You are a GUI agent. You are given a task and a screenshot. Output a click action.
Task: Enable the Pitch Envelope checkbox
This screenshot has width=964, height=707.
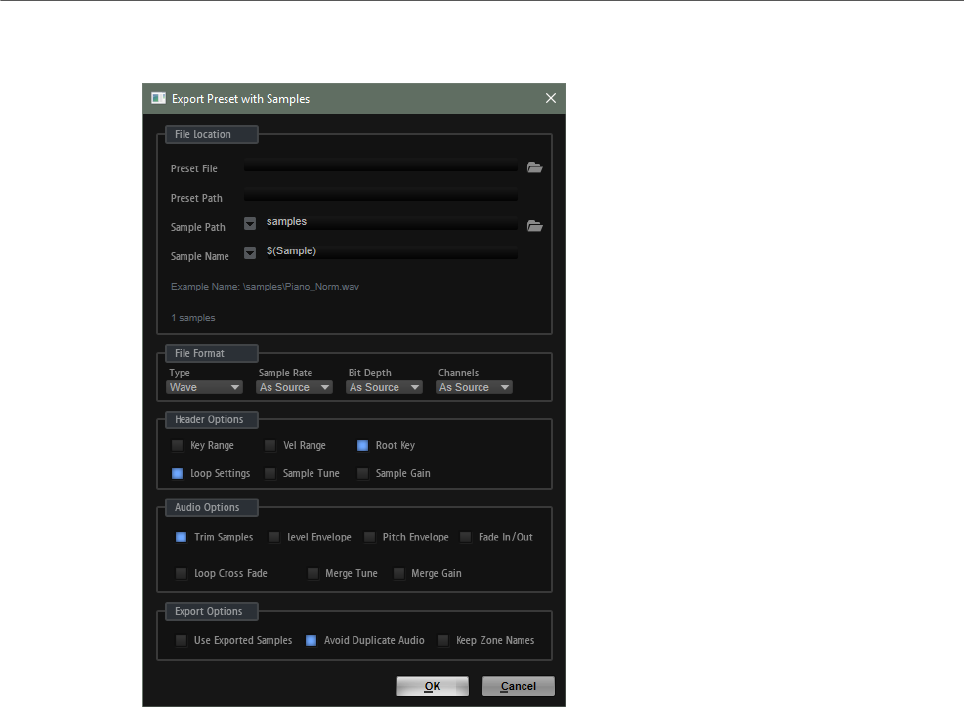[369, 537]
